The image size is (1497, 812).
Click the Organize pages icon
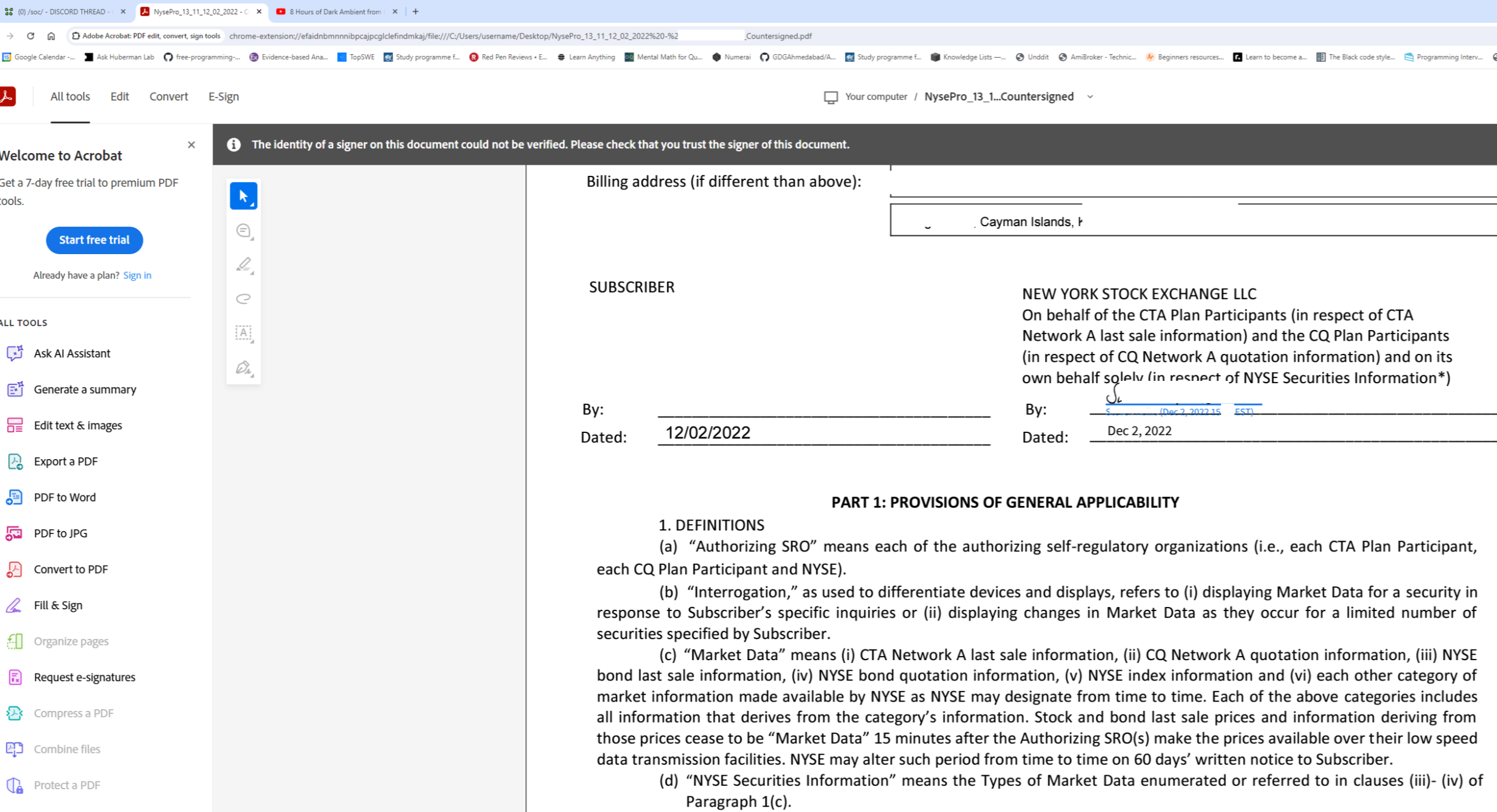tap(15, 641)
